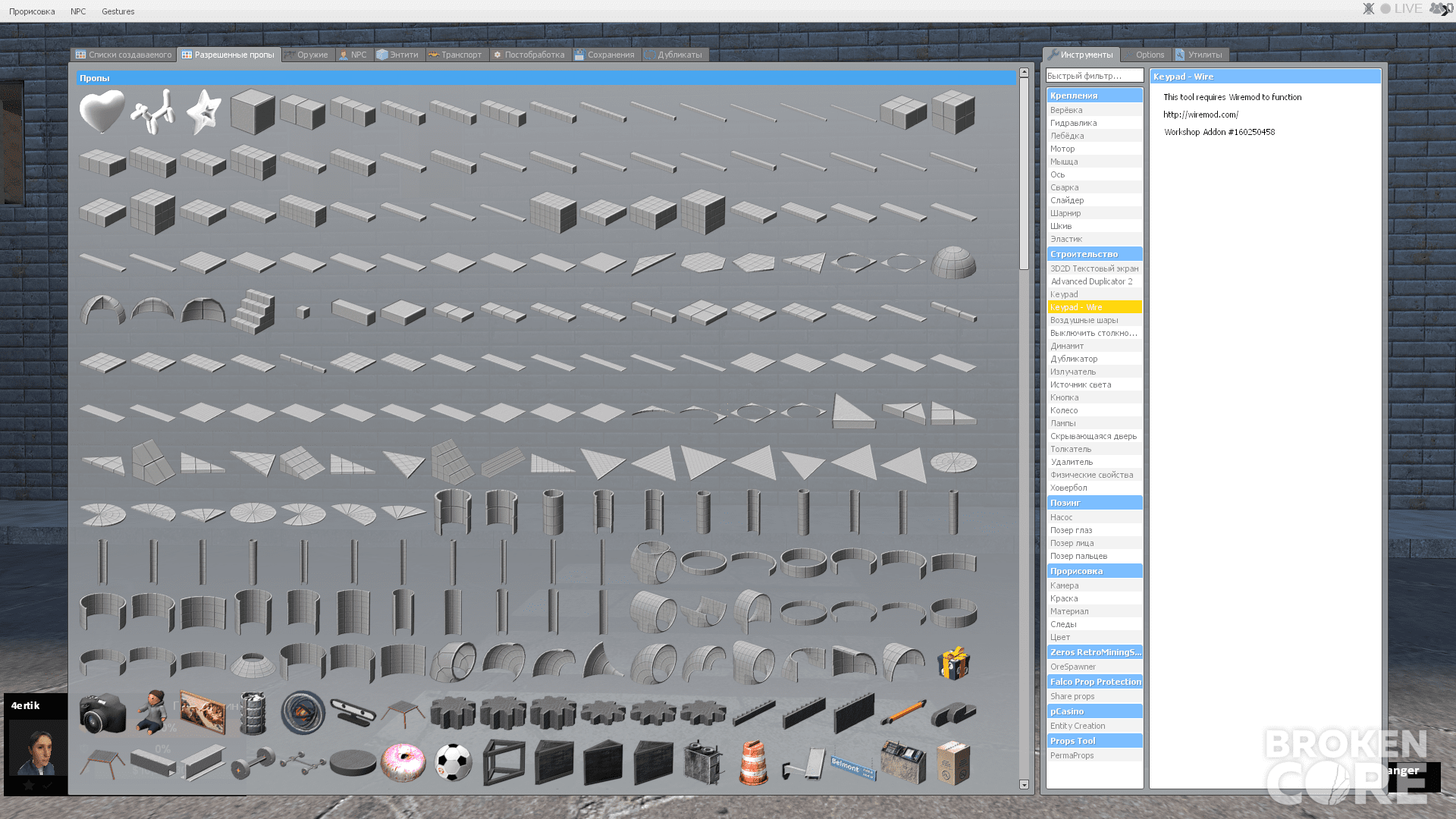Select the Advanced Duplicator 2 tool
Screen dimensions: 1456x819
tap(1094, 281)
